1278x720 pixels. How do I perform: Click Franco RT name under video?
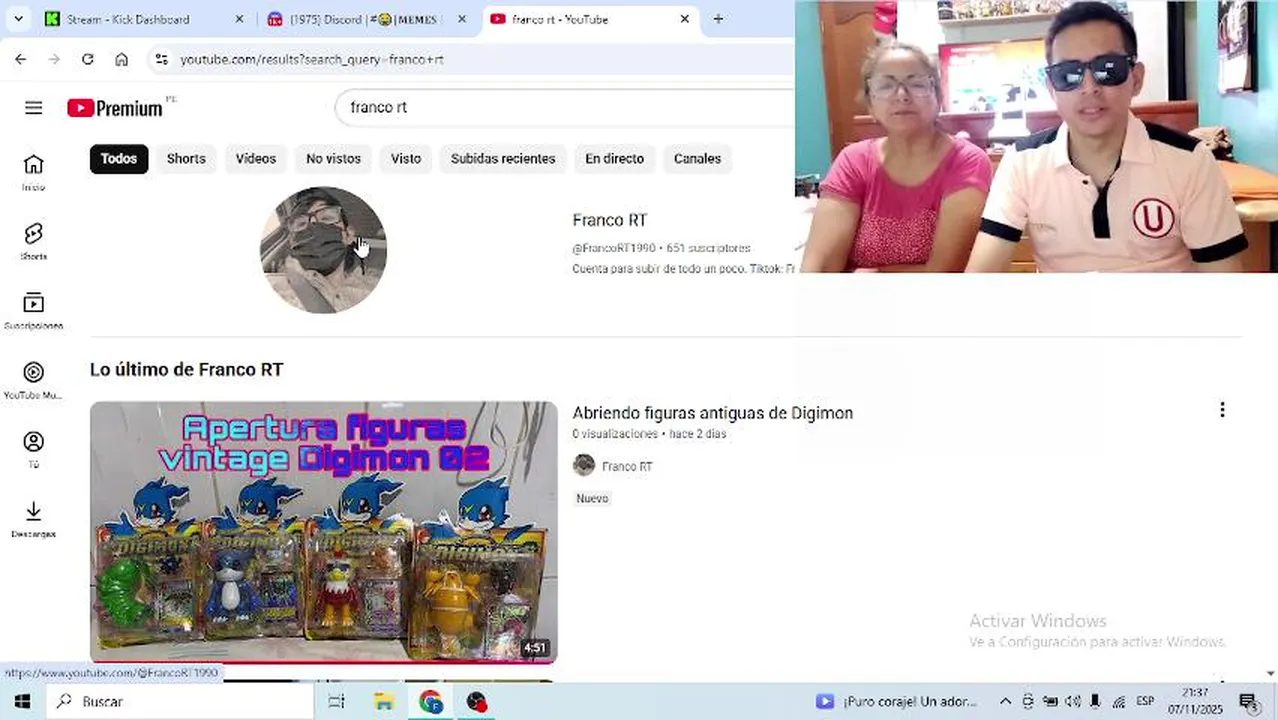pos(627,466)
